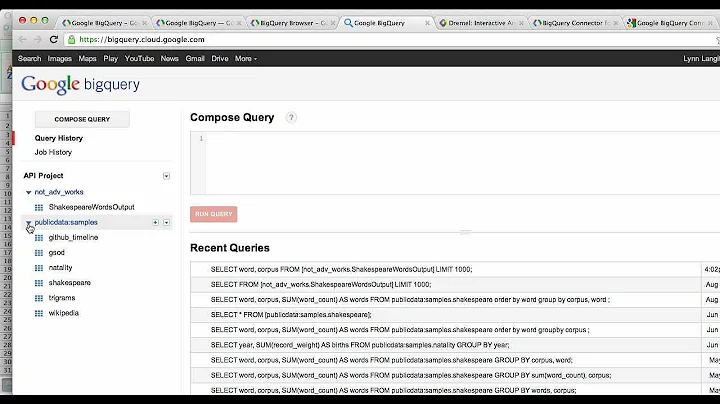Screen dimensions: 720x404
Task: Open the ShakespeareWordsOutput table
Action: click(x=91, y=207)
